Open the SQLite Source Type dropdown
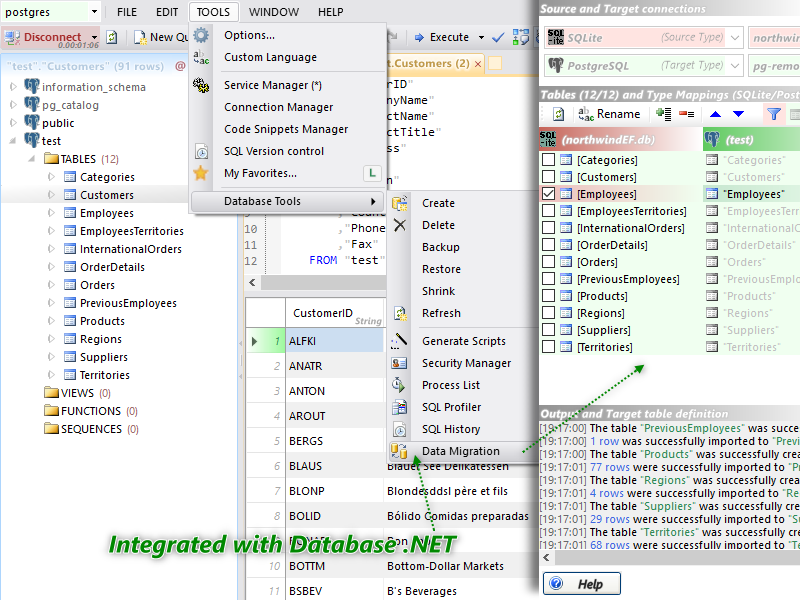This screenshot has height=600, width=800. coord(735,38)
